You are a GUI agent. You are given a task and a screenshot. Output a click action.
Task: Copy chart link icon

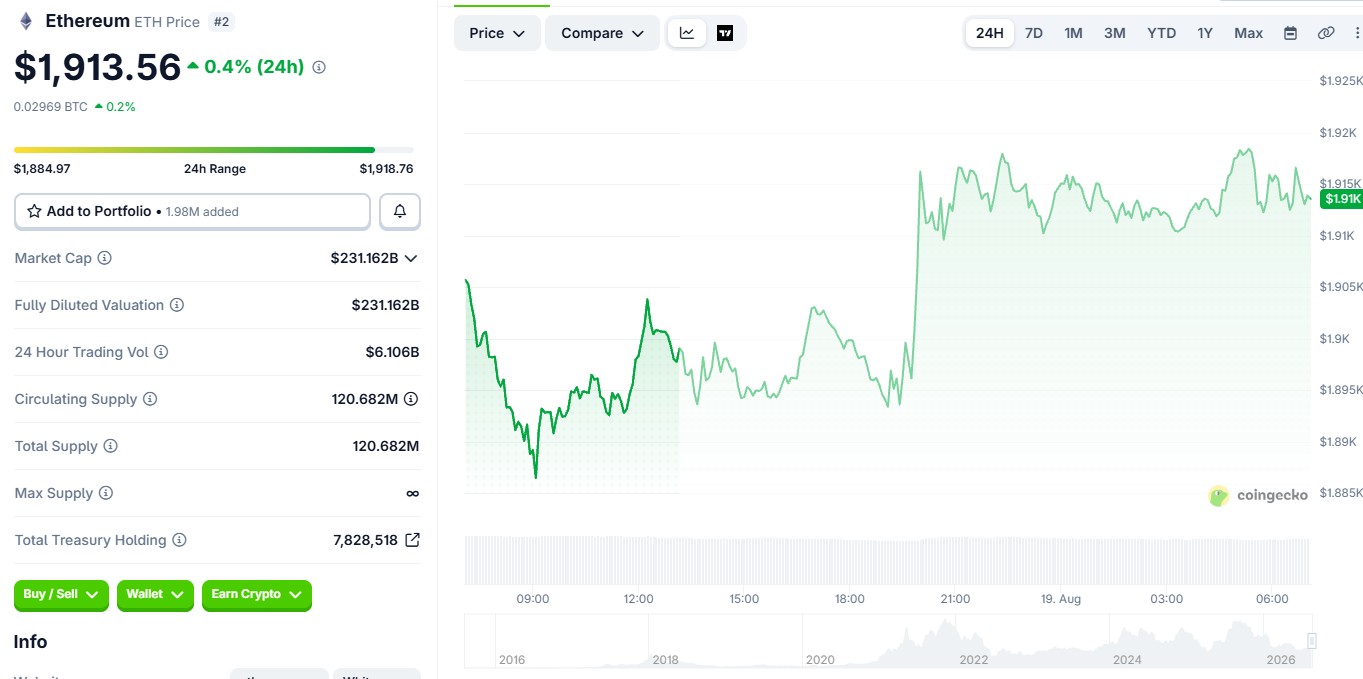pos(1326,33)
